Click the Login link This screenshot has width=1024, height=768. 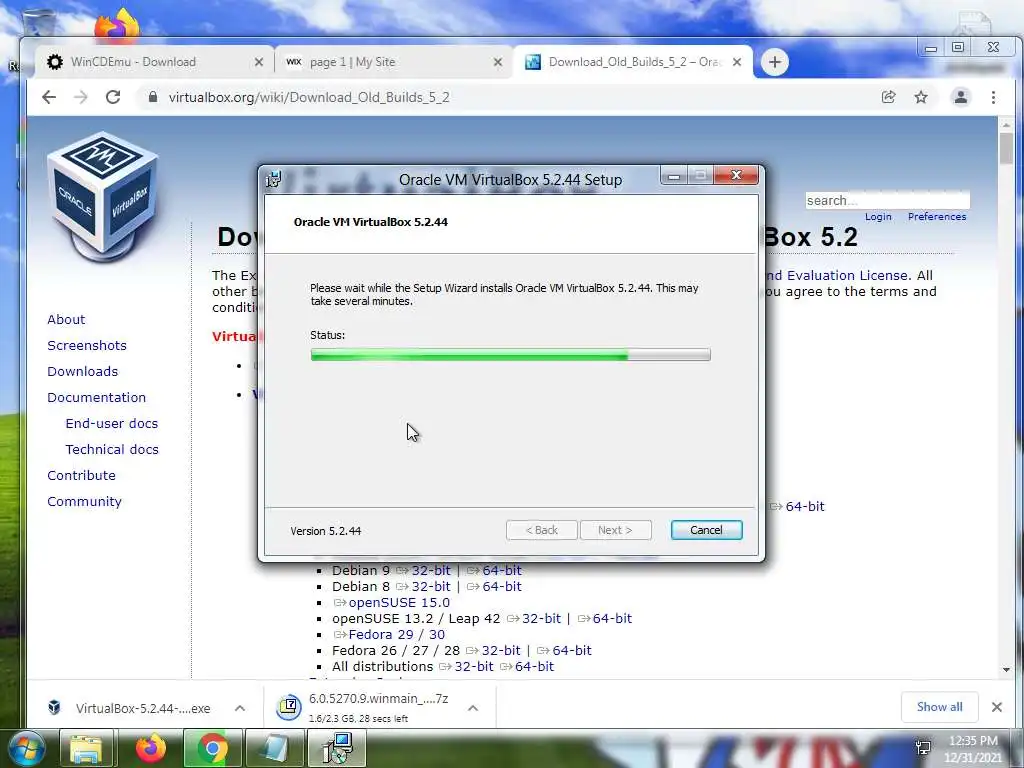878,217
